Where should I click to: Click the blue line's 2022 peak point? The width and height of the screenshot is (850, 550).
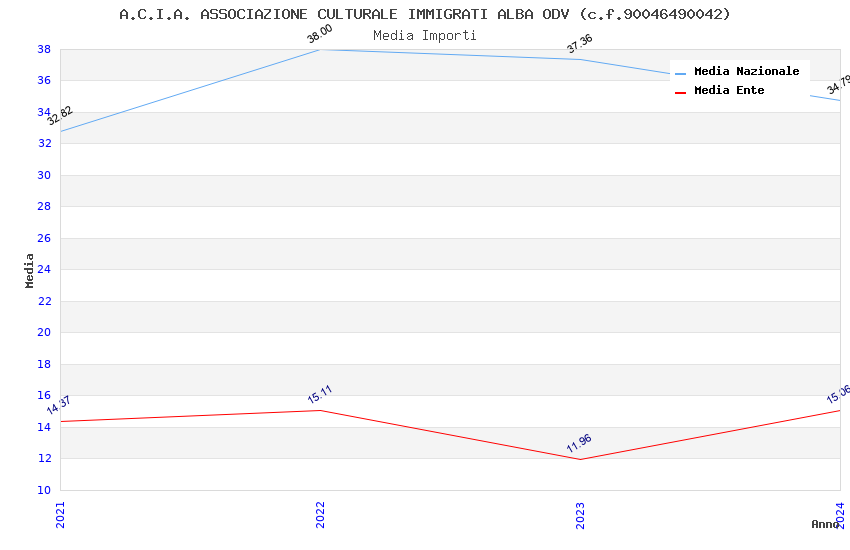(x=320, y=49)
